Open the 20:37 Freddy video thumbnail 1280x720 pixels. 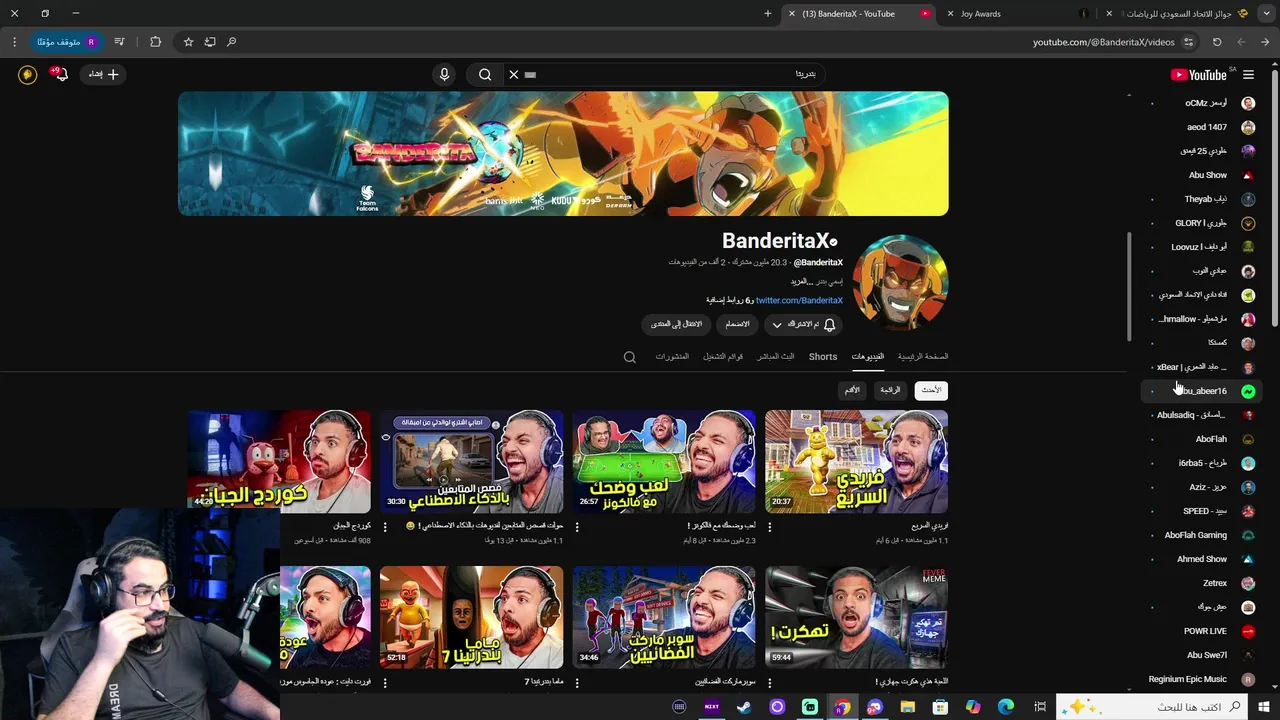[x=856, y=461]
